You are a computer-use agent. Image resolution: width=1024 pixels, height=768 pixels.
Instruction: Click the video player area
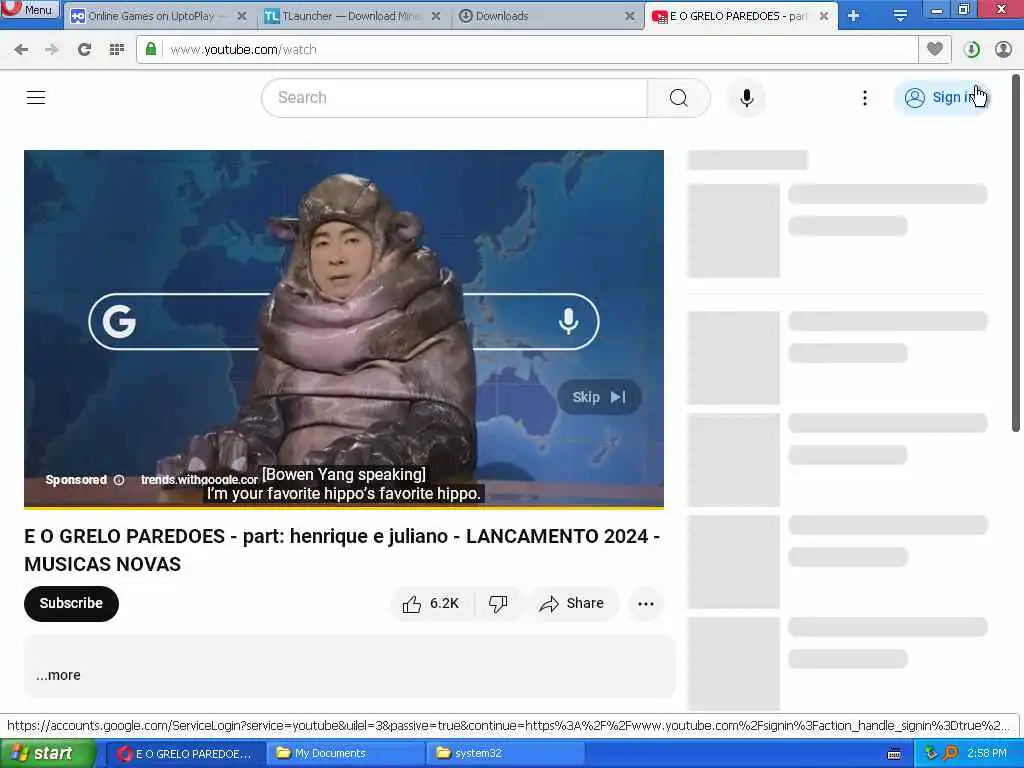[344, 328]
